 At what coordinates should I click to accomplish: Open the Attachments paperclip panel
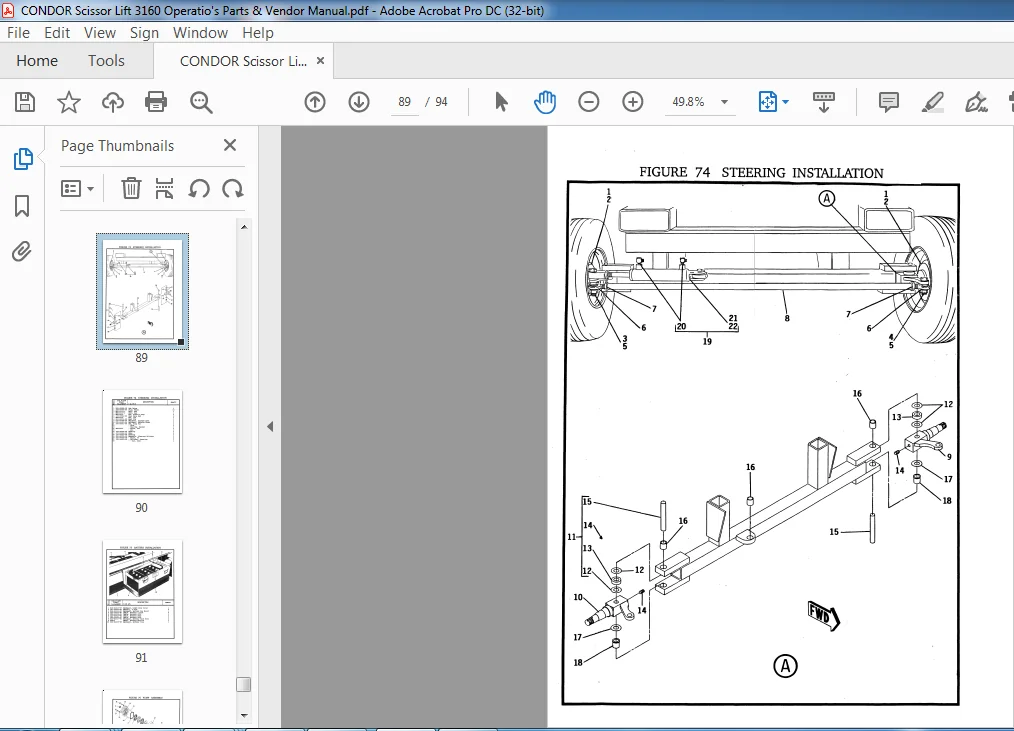[21, 251]
